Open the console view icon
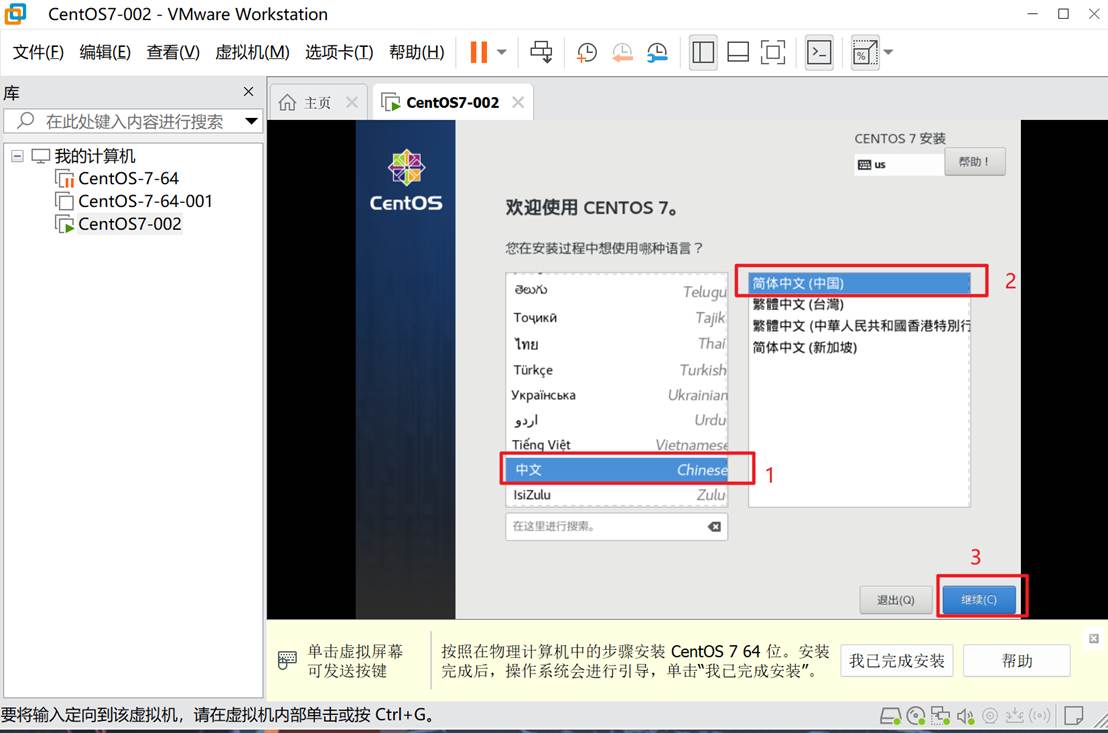 point(819,52)
